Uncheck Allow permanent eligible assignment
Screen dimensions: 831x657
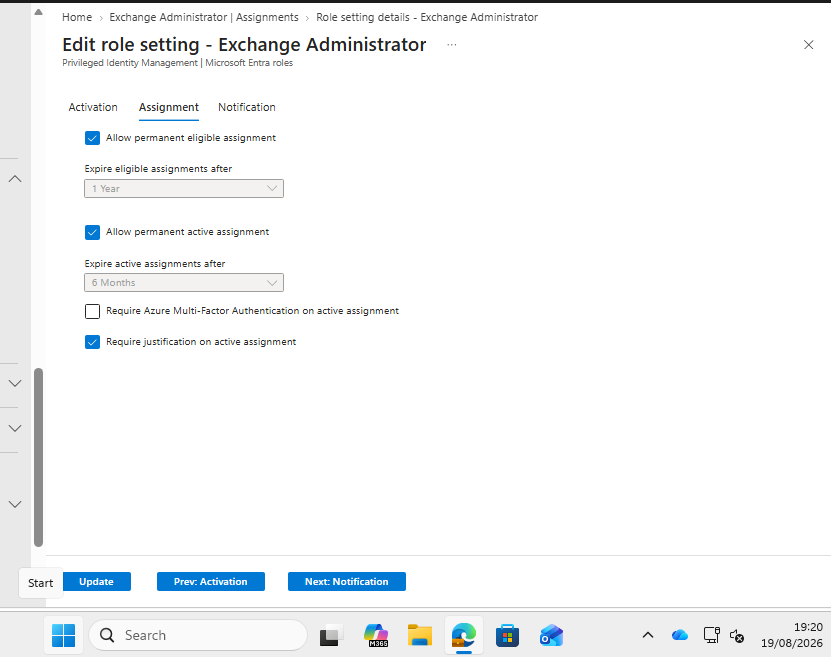(x=92, y=138)
